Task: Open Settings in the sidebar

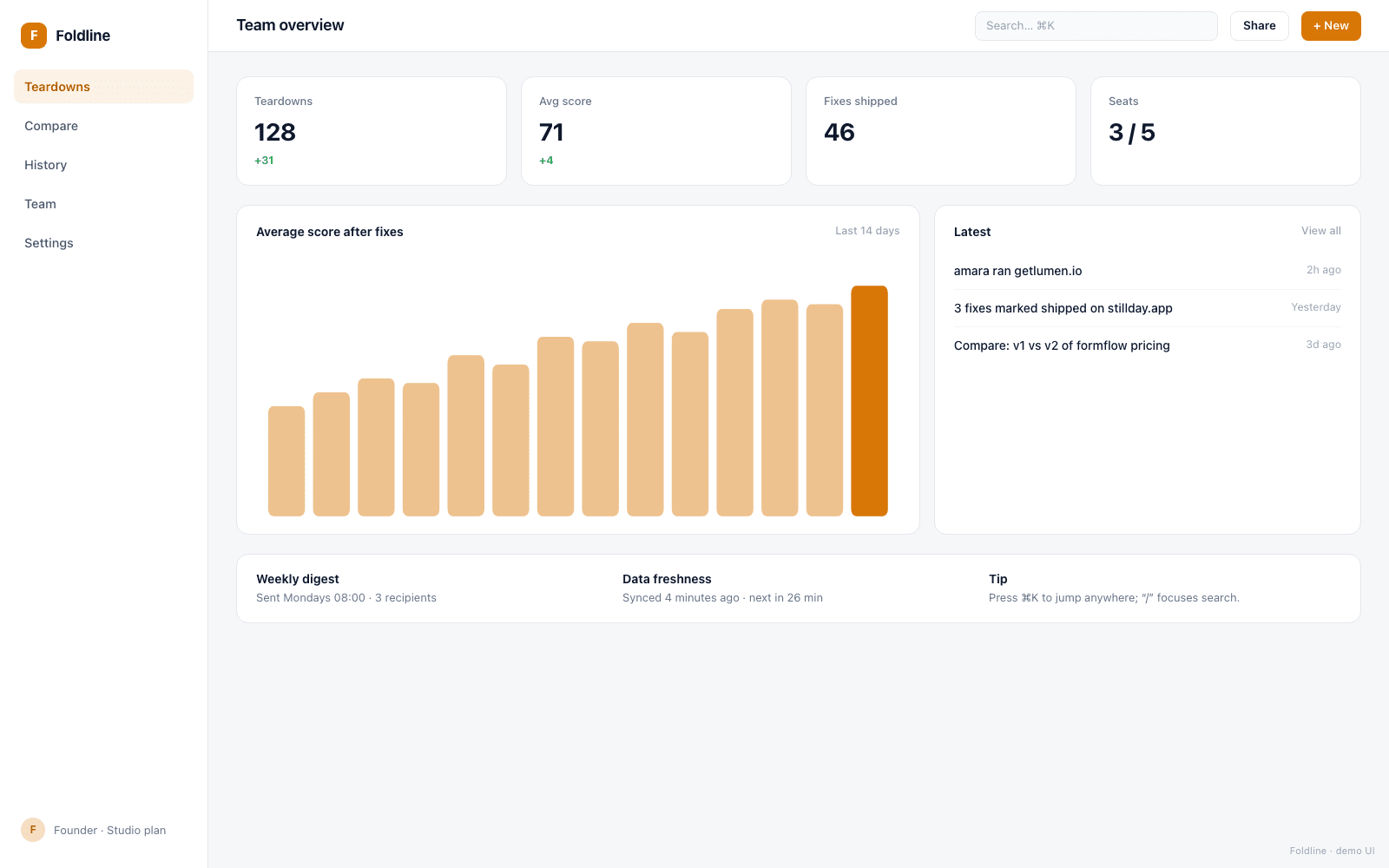Action: pos(103,243)
